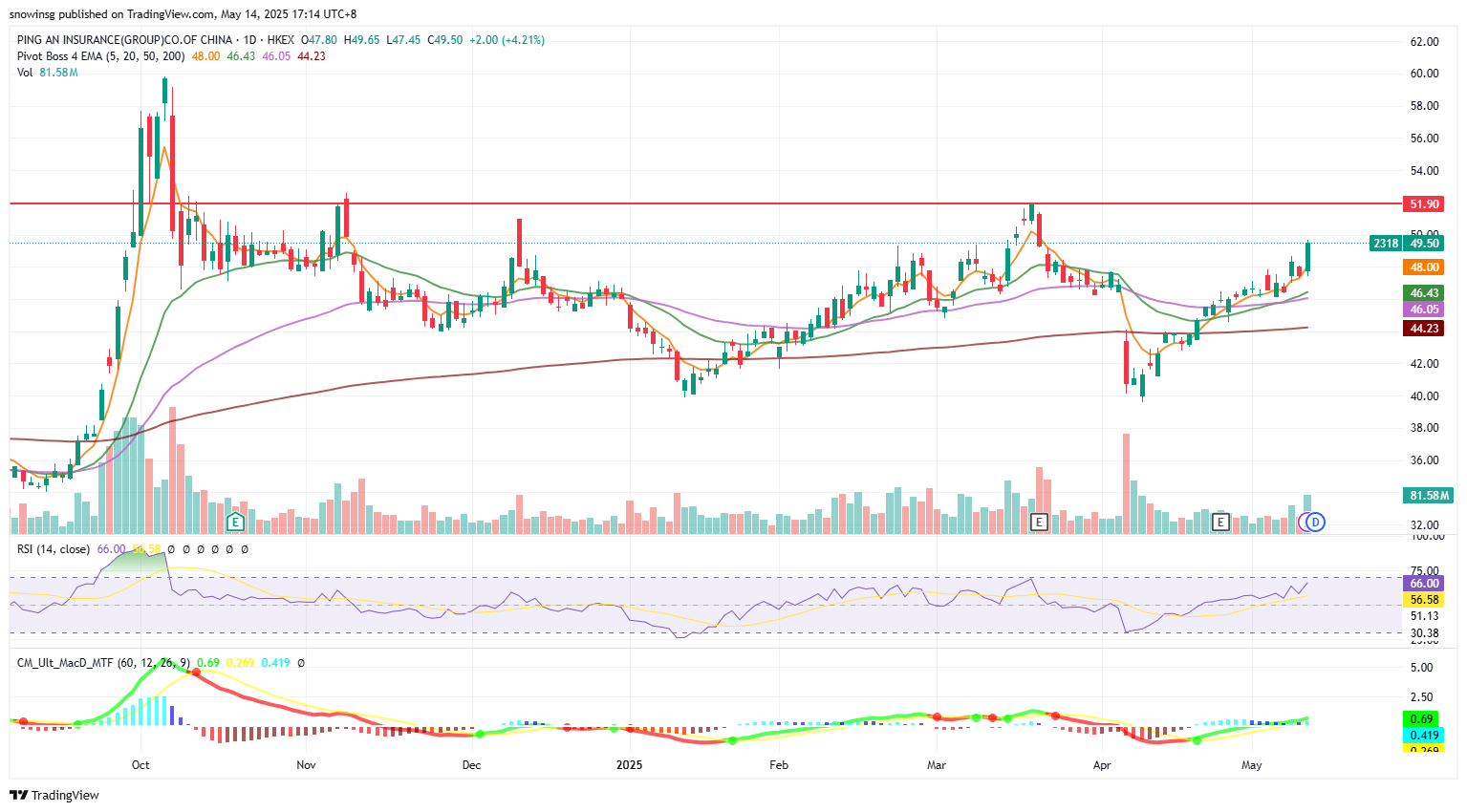Click the +2.00 (+4.21%) change text

(x=507, y=40)
